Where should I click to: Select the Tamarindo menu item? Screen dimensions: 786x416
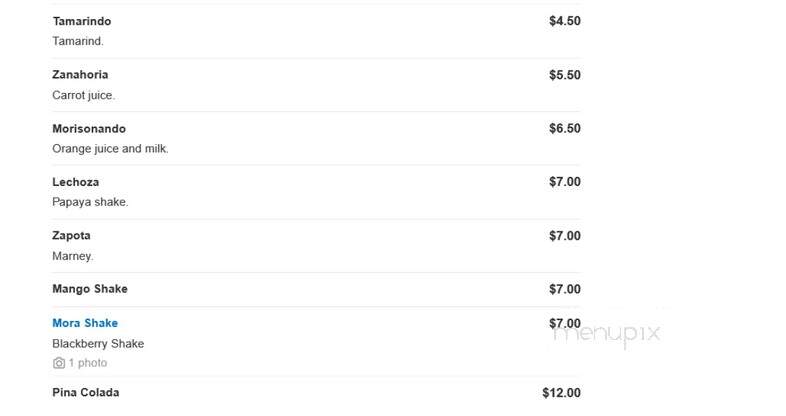coord(82,21)
